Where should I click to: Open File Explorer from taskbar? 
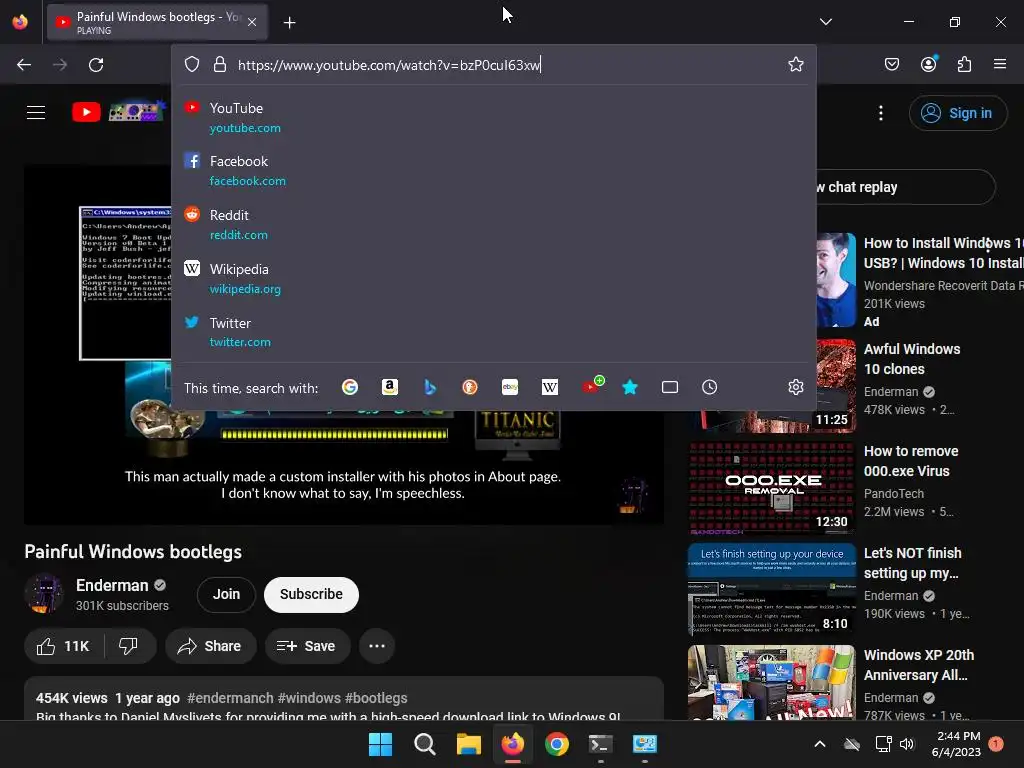click(x=468, y=744)
